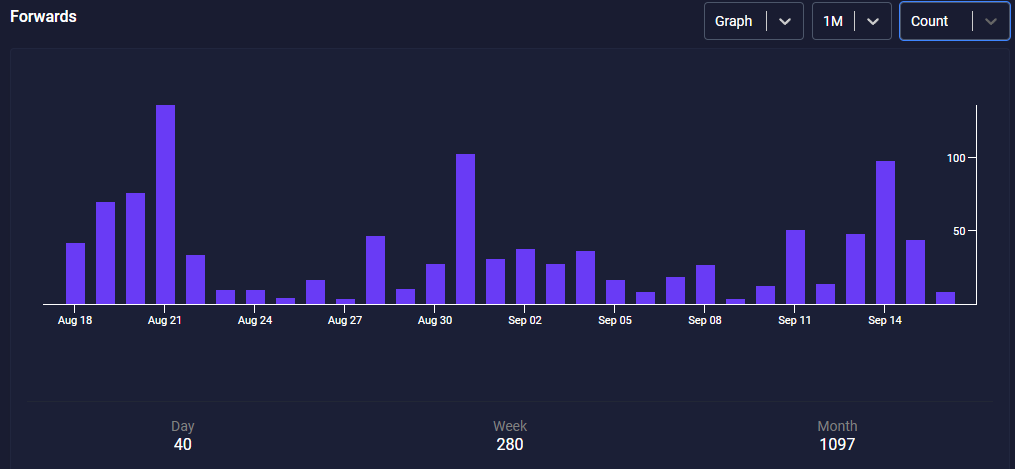This screenshot has height=469, width=1015.
Task: Select the bar for Aug 23
Action: click(225, 296)
